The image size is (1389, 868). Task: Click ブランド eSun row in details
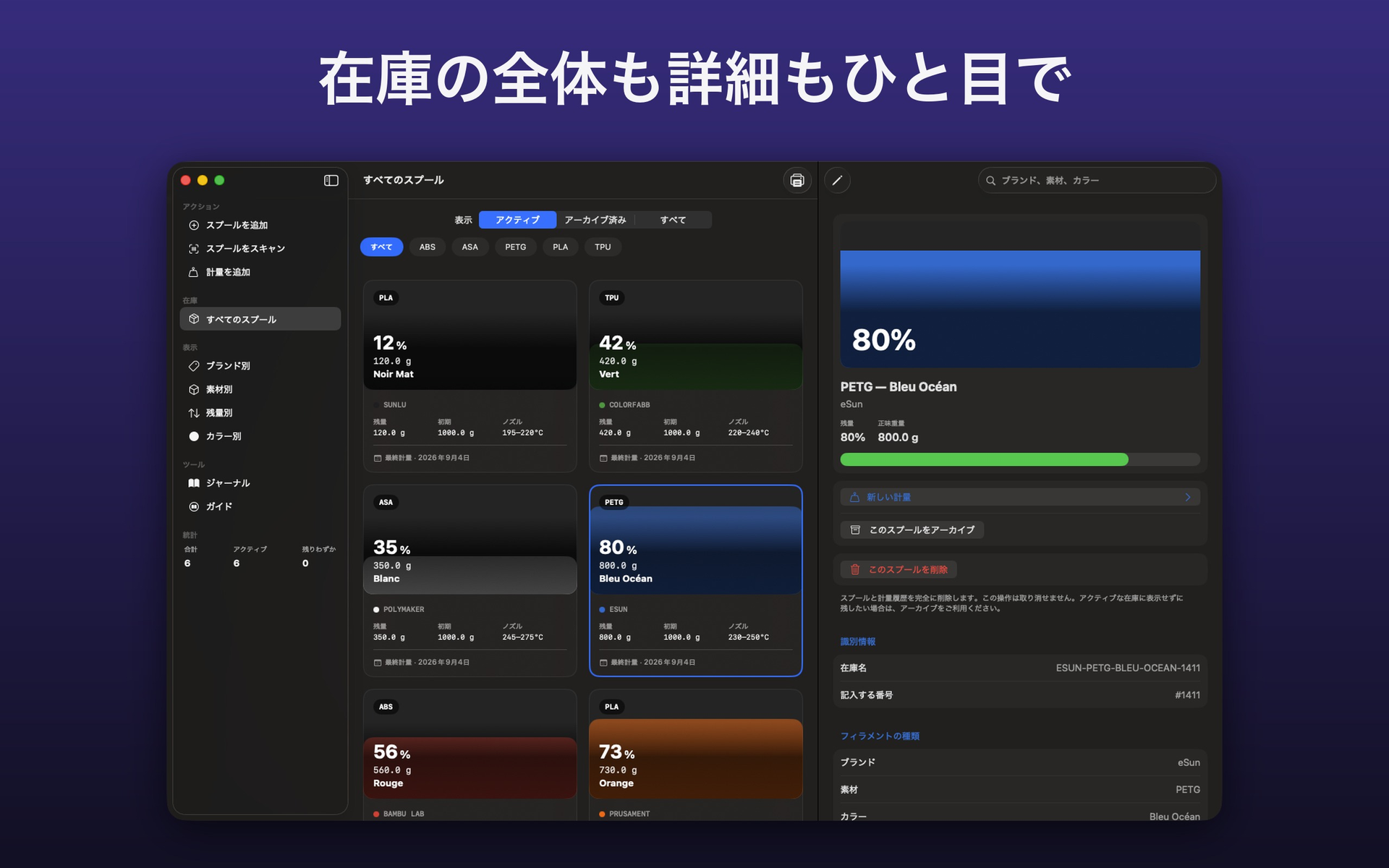click(x=1020, y=762)
